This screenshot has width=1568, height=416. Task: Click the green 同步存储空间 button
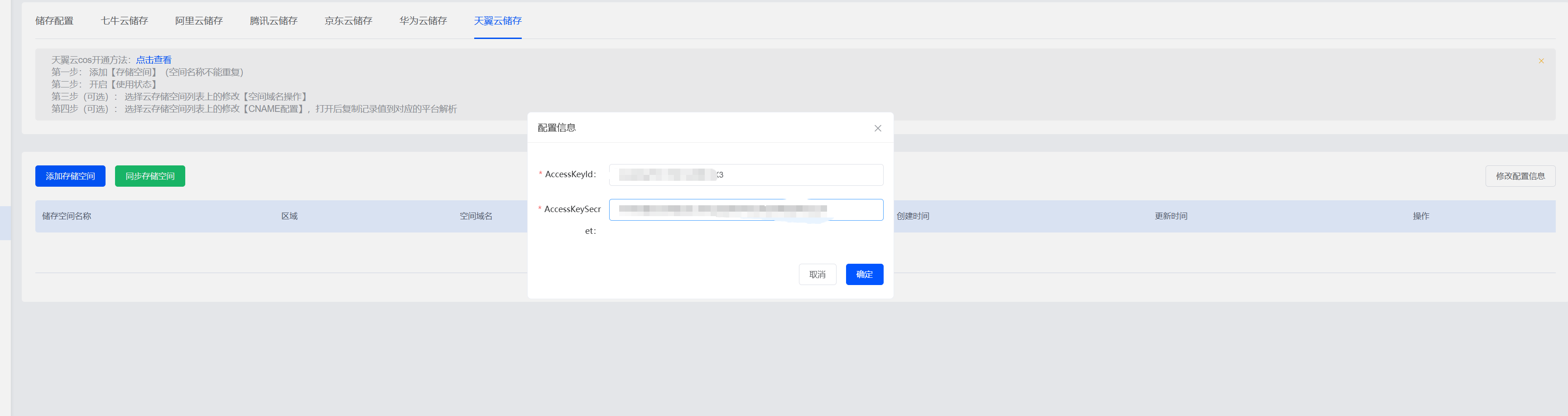(150, 176)
